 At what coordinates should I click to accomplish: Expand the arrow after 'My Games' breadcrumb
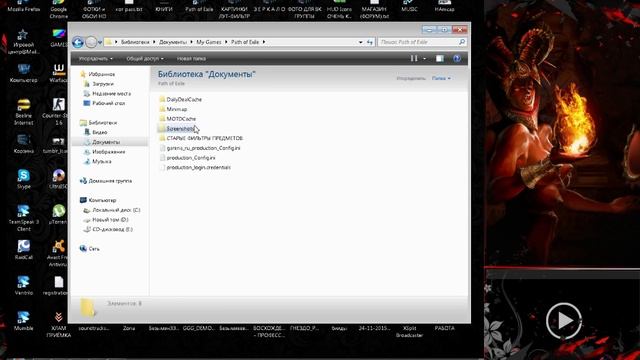pos(227,42)
